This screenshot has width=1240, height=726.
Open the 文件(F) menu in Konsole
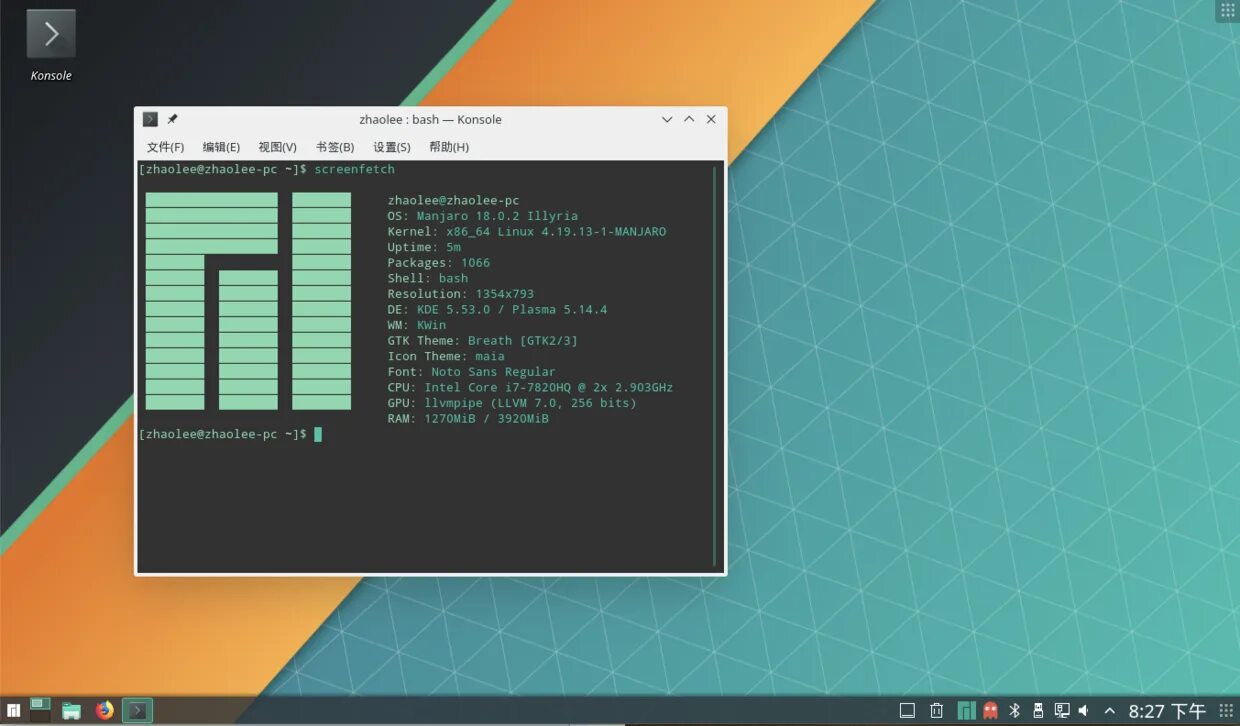point(165,147)
